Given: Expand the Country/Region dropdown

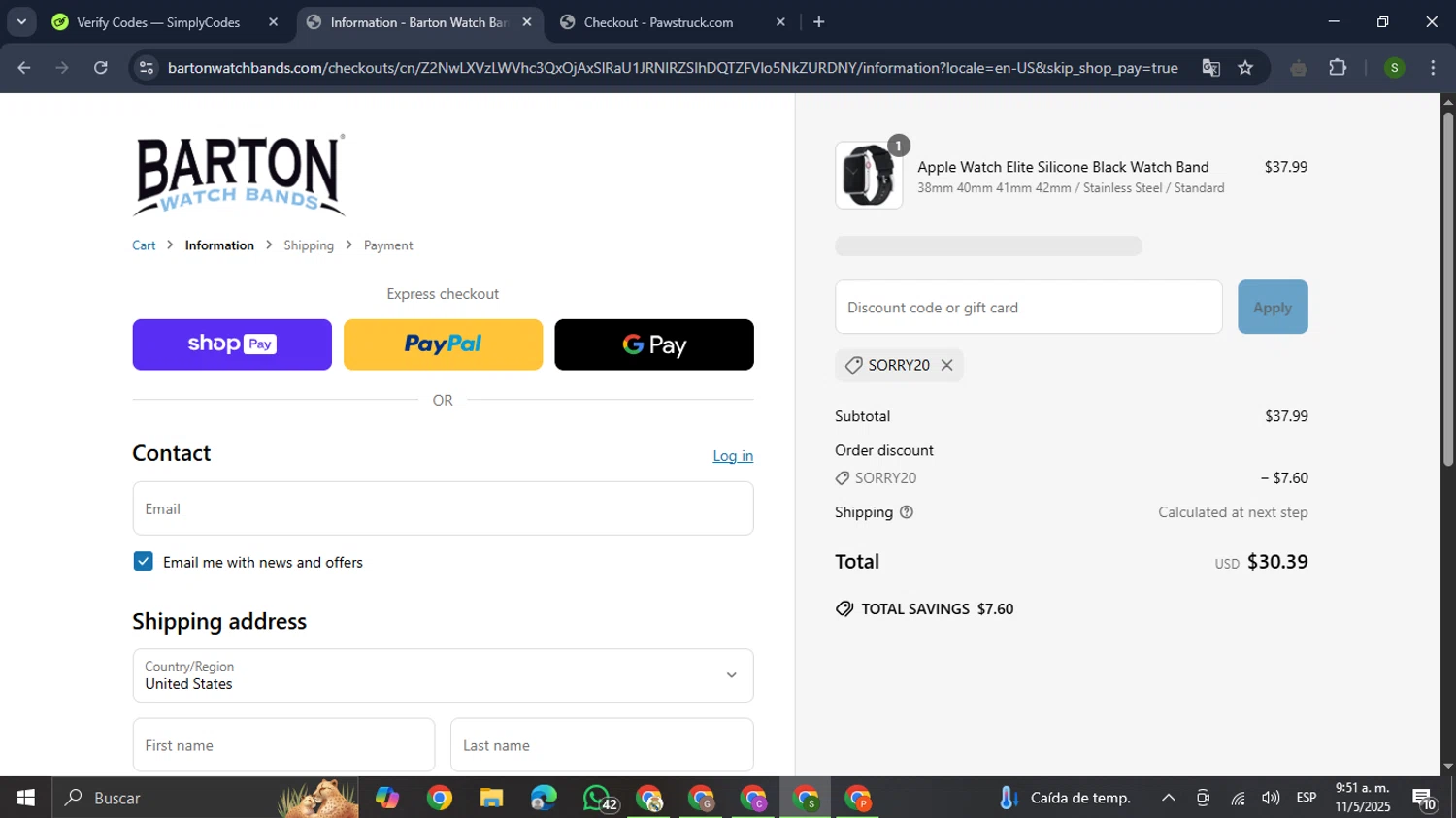Looking at the screenshot, I should pyautogui.click(x=443, y=675).
